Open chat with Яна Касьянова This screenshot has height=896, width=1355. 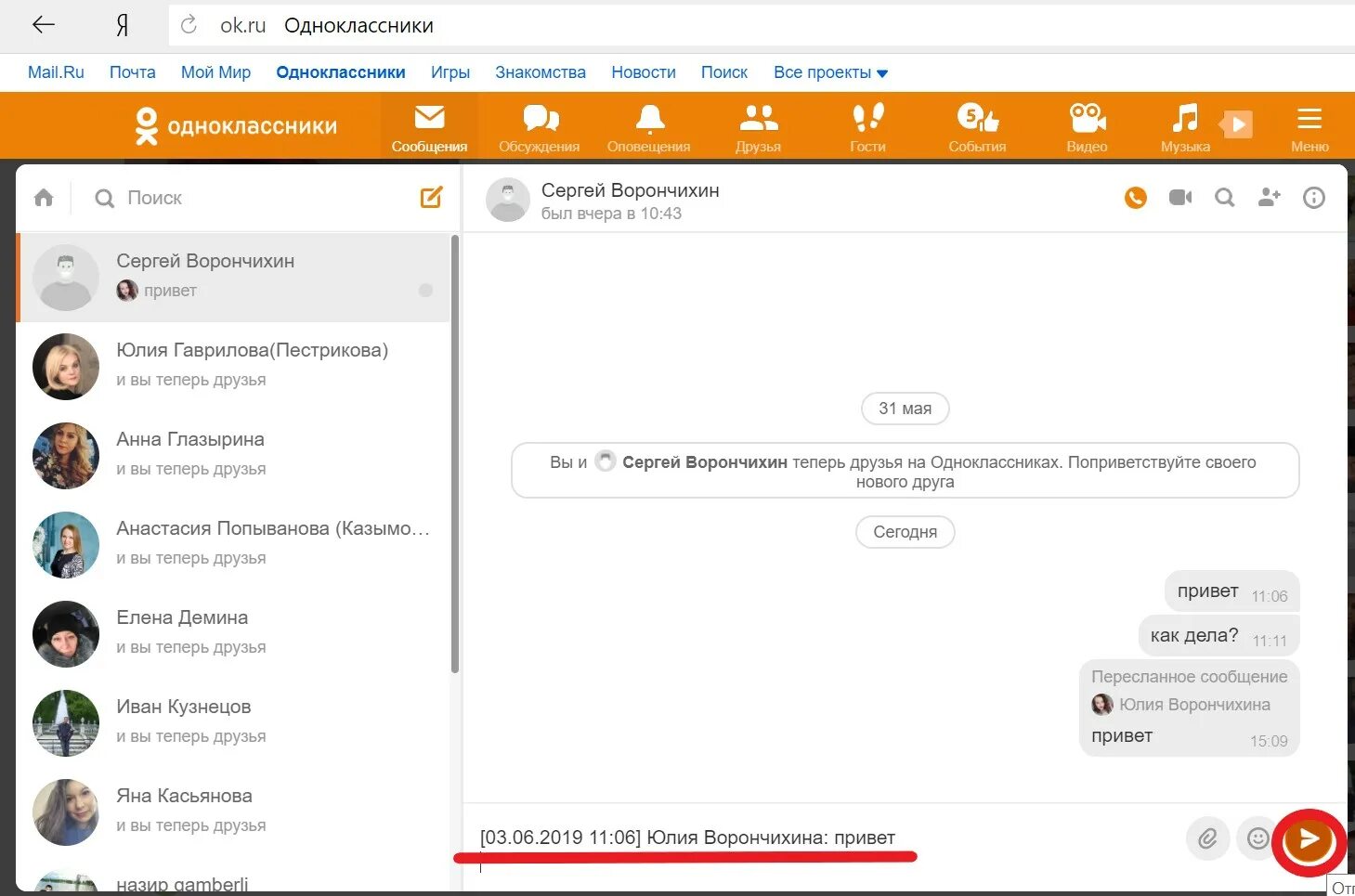click(233, 812)
